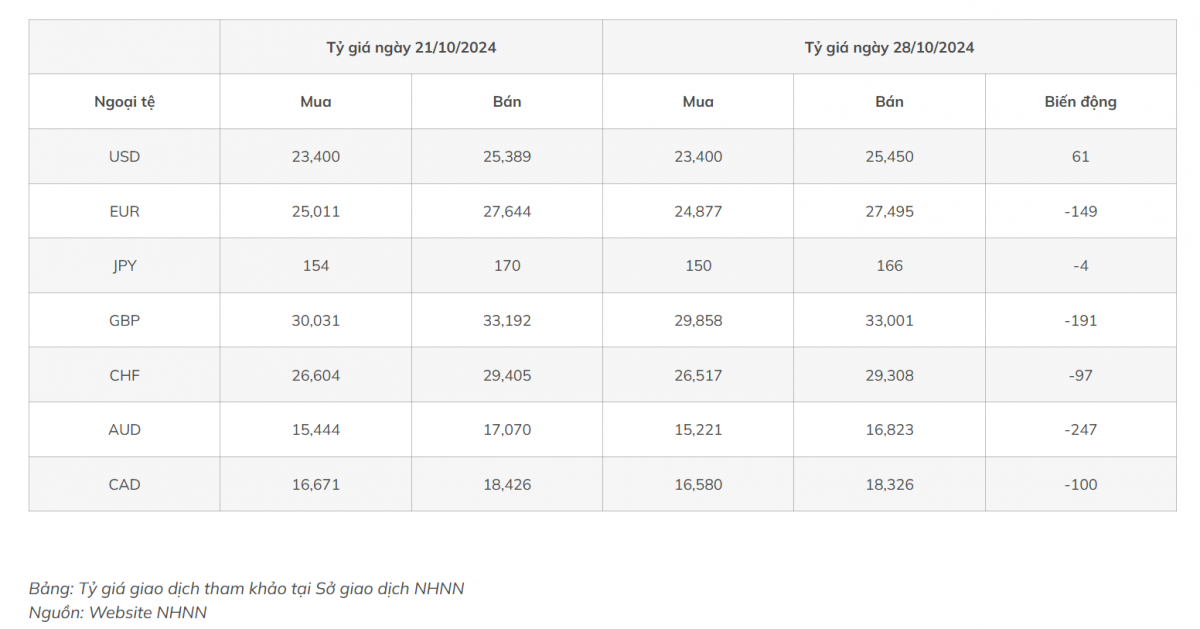Select AUD change value -247
The image size is (1200, 629).
coord(1081,430)
